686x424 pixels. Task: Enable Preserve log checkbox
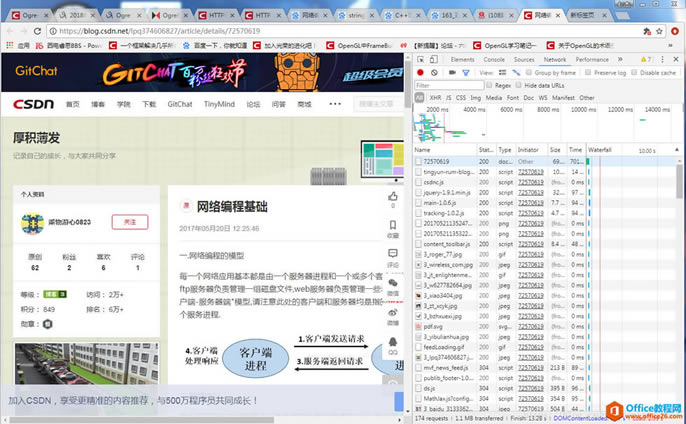588,72
